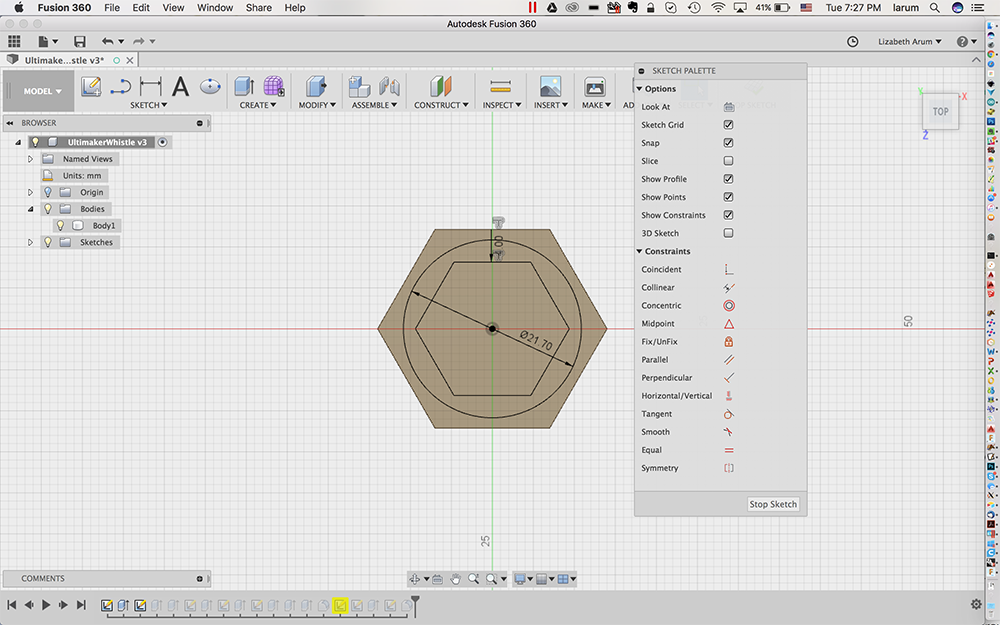Play the timeline history

46,605
